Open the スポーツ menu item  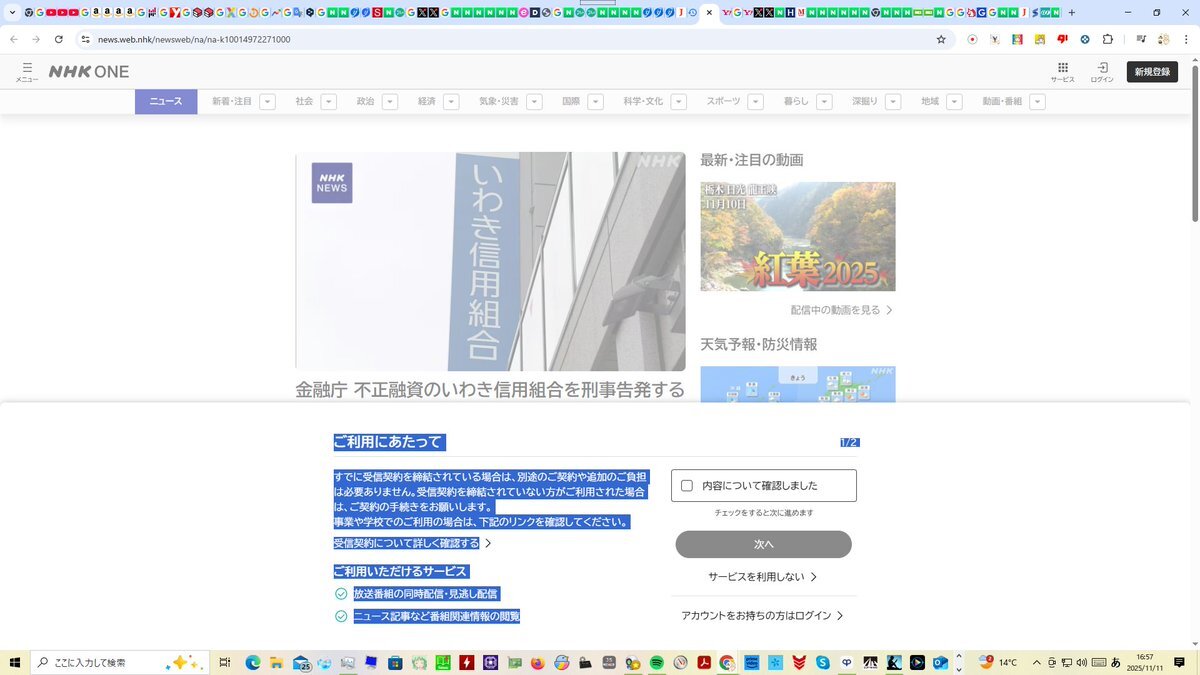click(724, 101)
